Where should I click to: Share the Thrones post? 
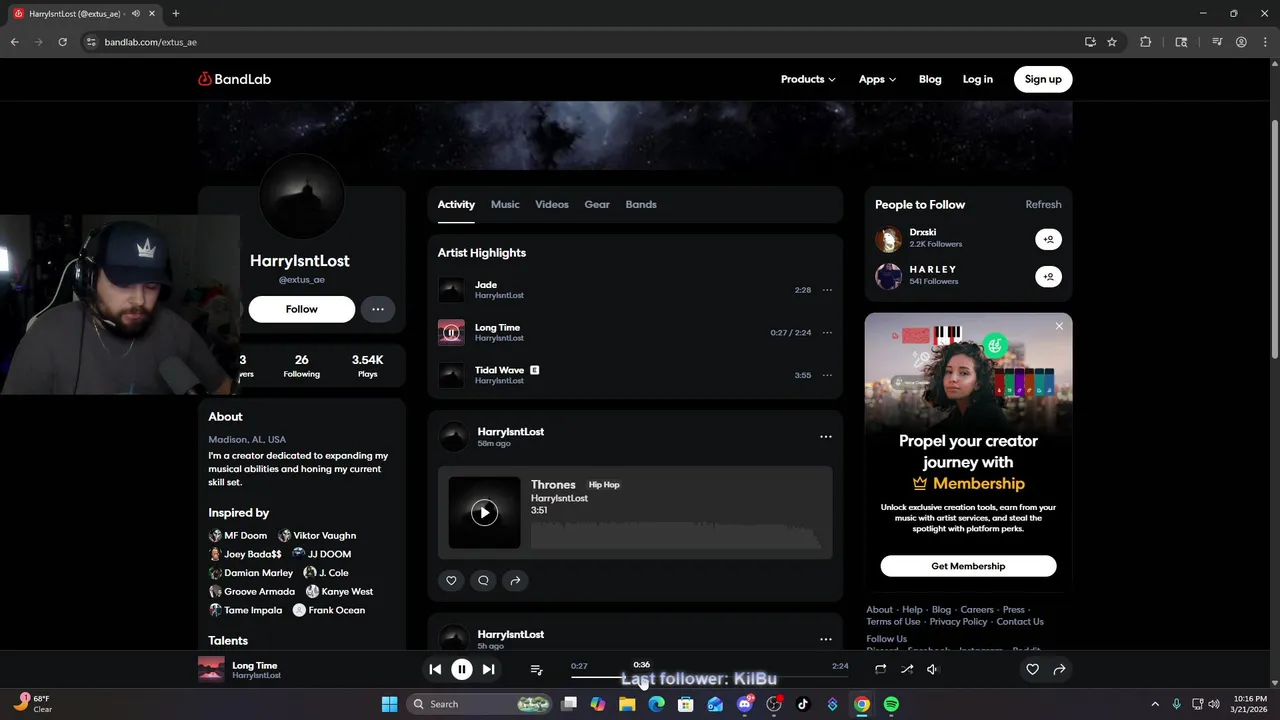tap(515, 580)
